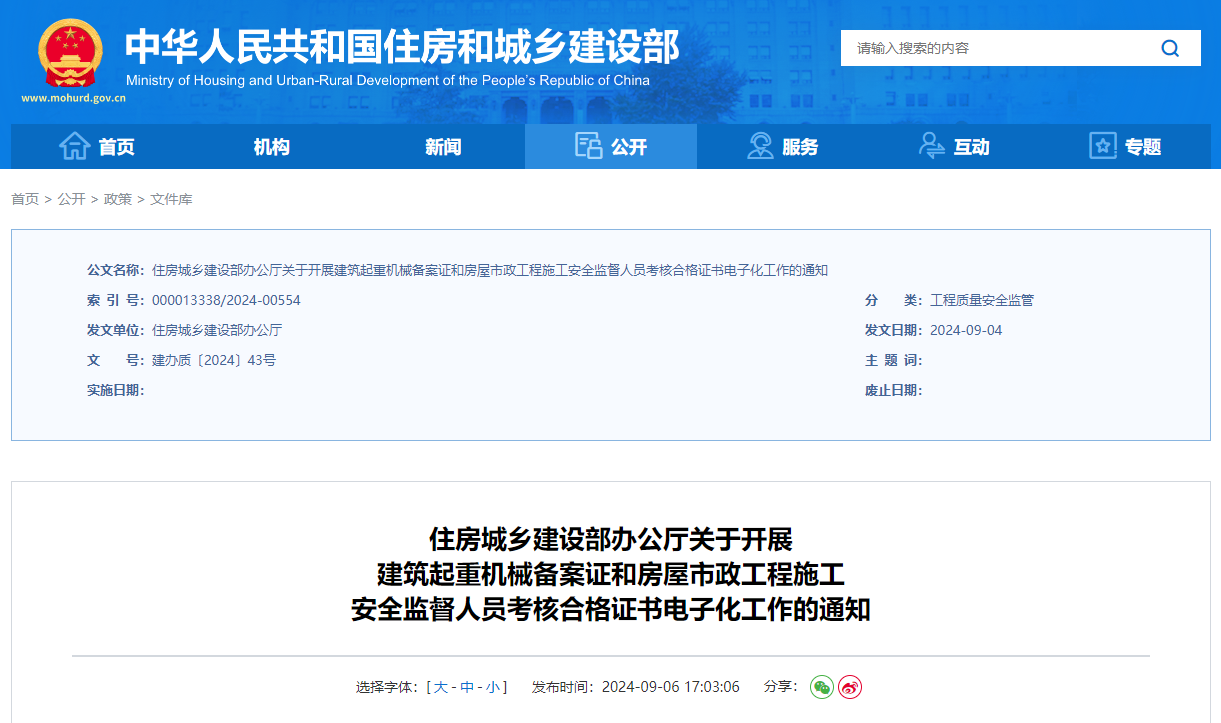Open the 公开 breadcrumb link
The width and height of the screenshot is (1221, 723).
[x=71, y=199]
